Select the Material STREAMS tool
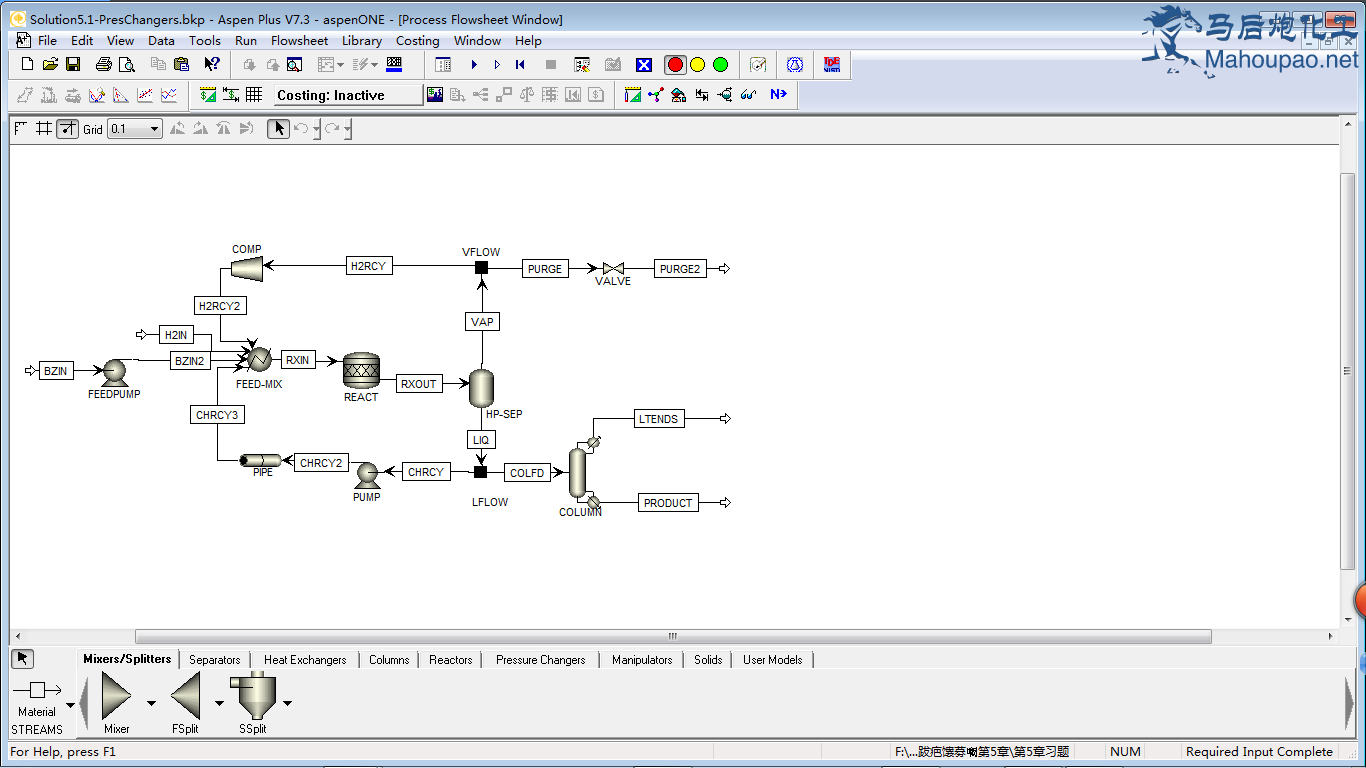Screen dimensions: 1366x768 click(37, 691)
